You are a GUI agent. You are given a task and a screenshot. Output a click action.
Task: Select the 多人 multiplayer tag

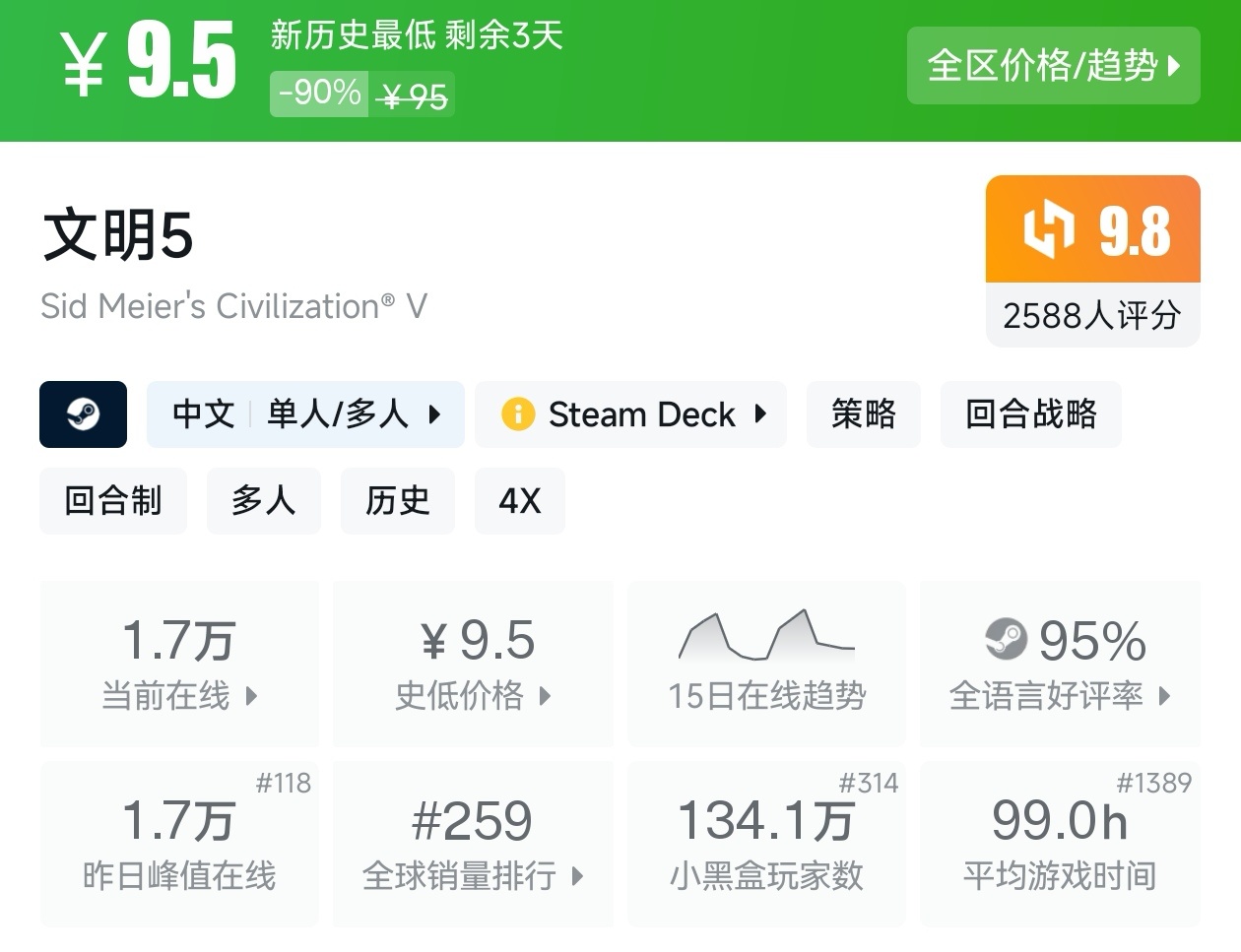[x=264, y=501]
